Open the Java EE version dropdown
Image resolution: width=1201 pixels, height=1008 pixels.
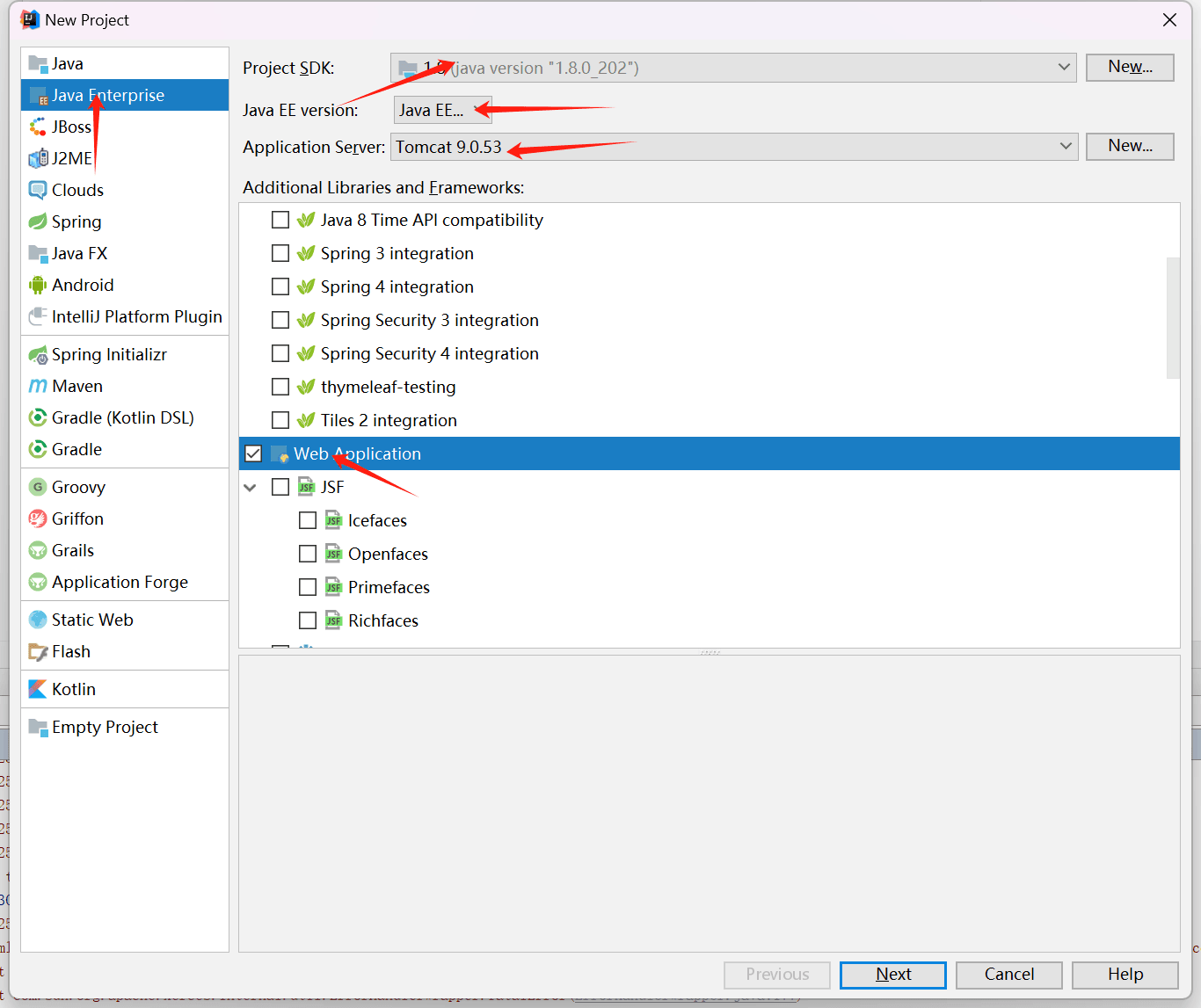tap(442, 110)
